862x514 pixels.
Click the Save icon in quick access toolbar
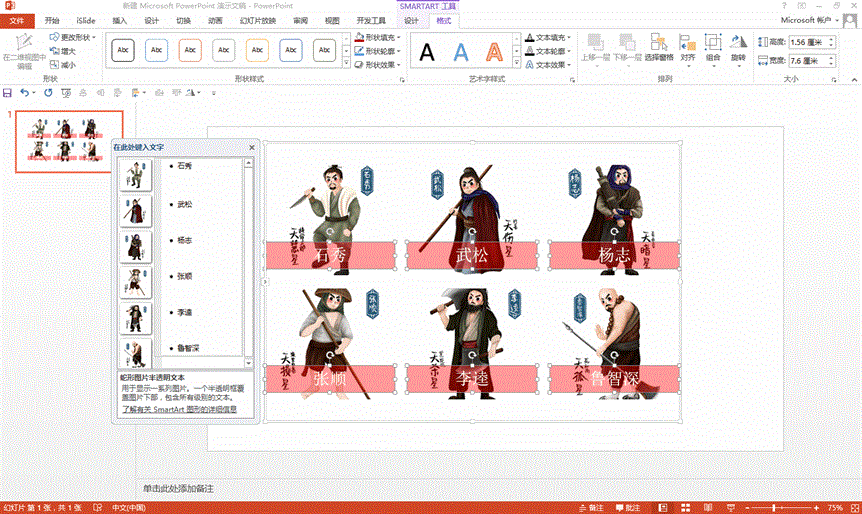[8, 92]
